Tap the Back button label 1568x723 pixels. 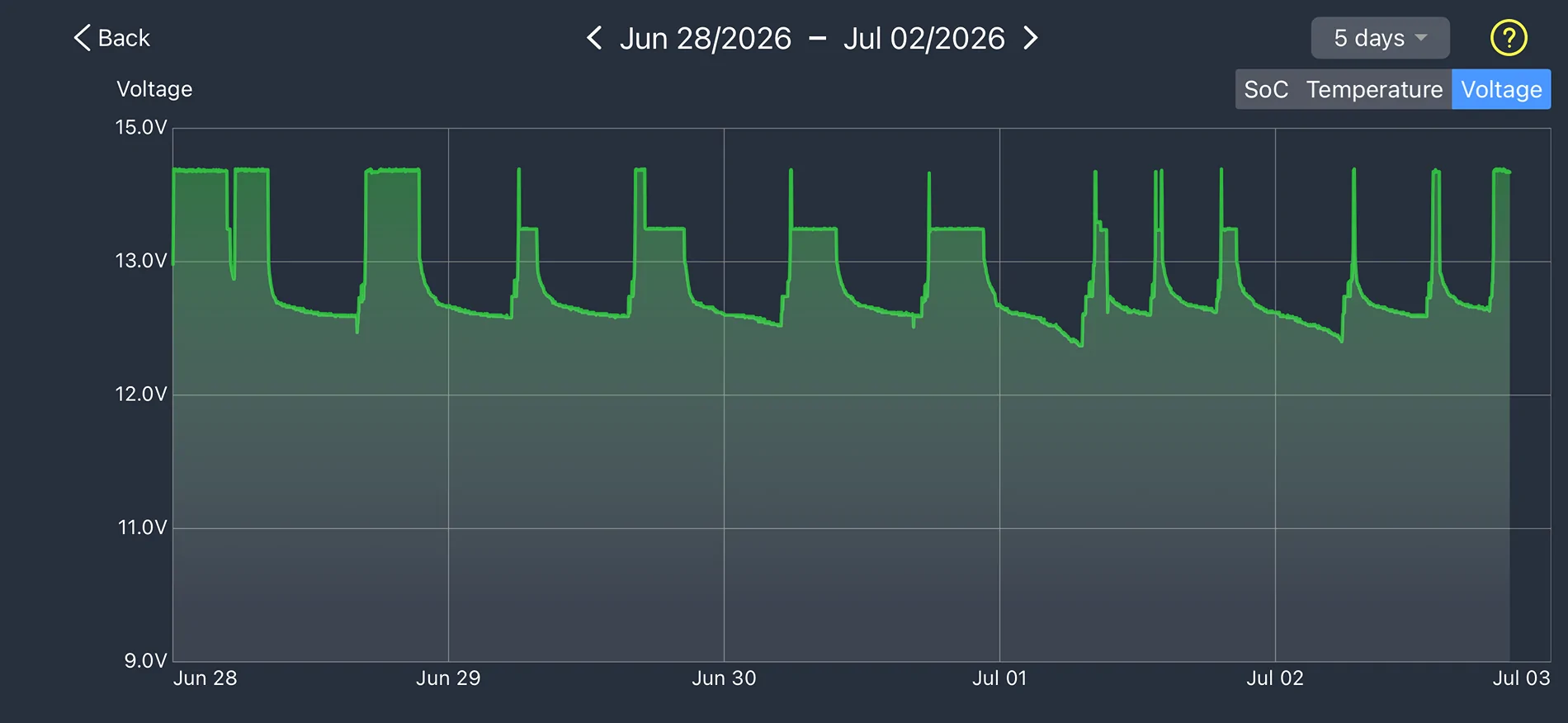point(124,38)
